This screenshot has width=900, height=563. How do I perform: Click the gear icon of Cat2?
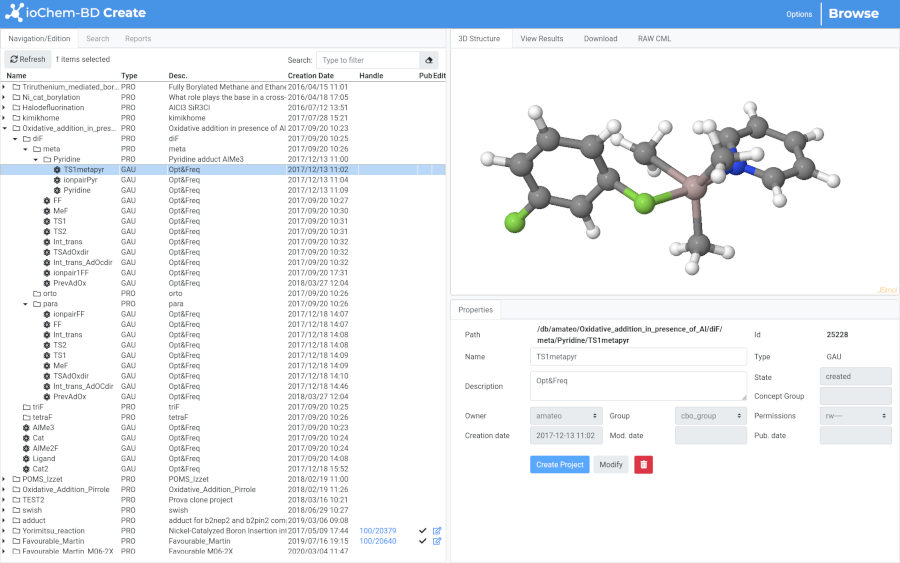(26, 469)
